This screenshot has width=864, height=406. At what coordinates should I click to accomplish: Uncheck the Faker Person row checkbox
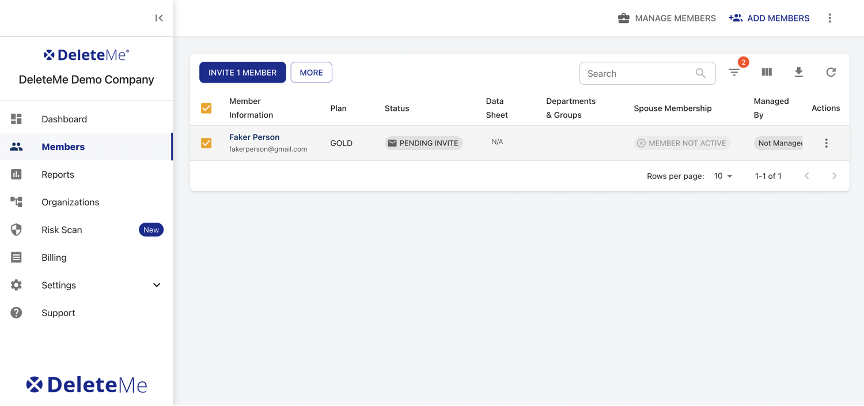point(207,143)
